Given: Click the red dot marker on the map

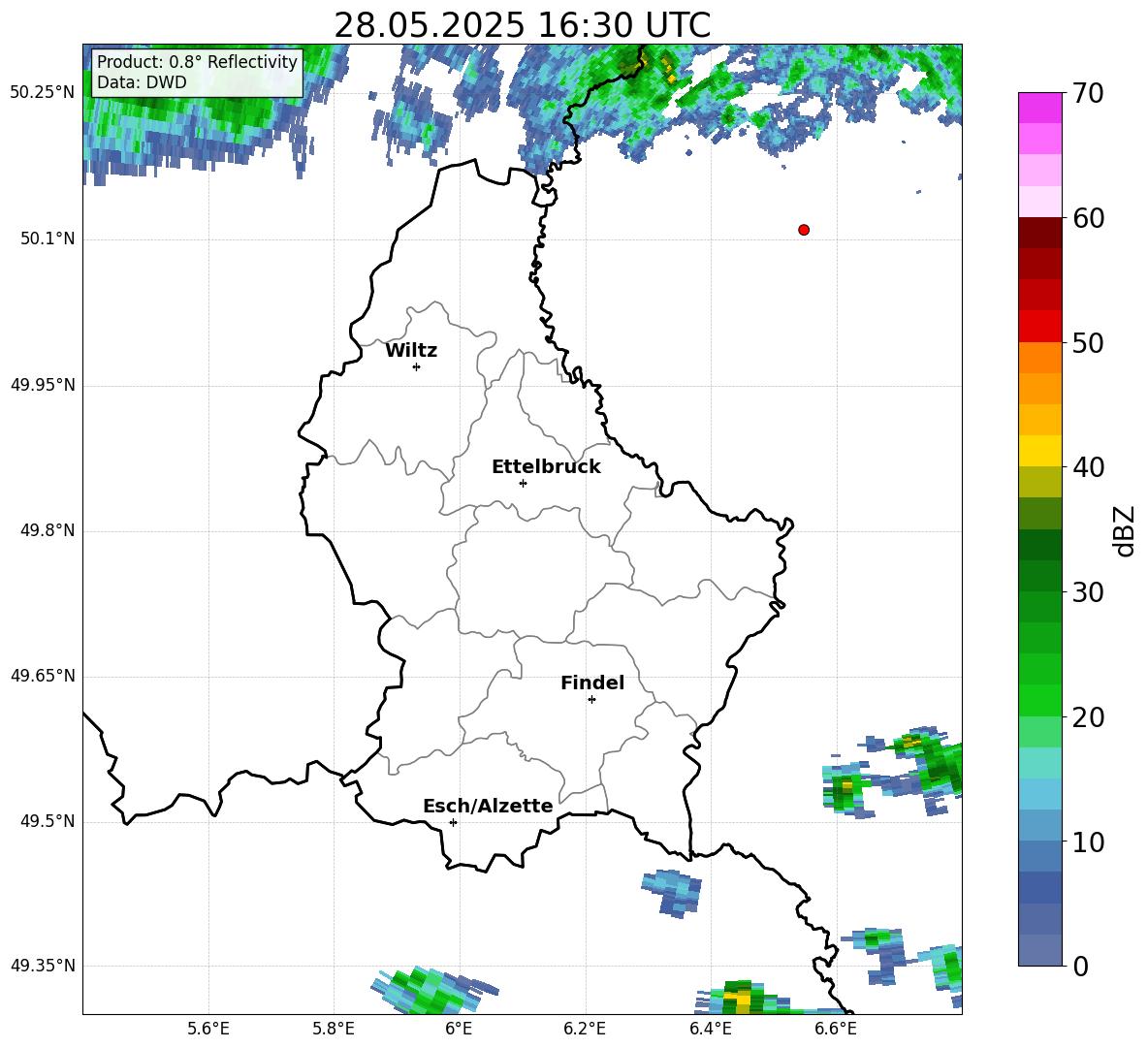Looking at the screenshot, I should [804, 230].
